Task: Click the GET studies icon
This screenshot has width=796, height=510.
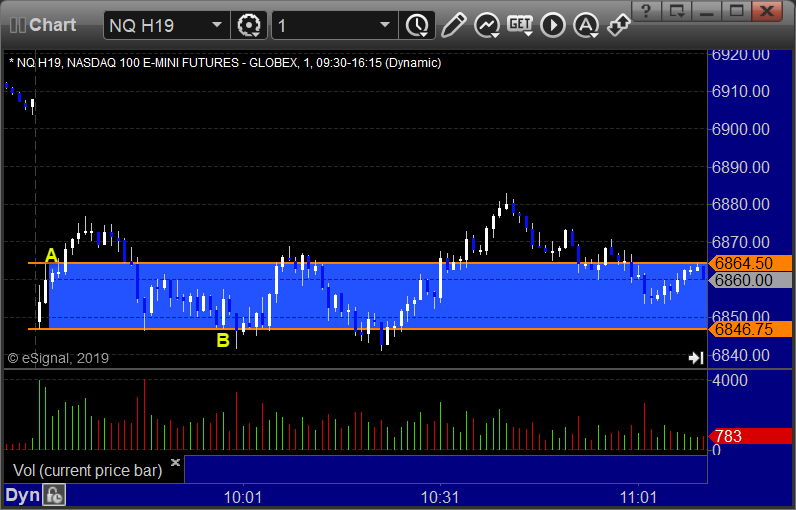Action: [x=520, y=25]
